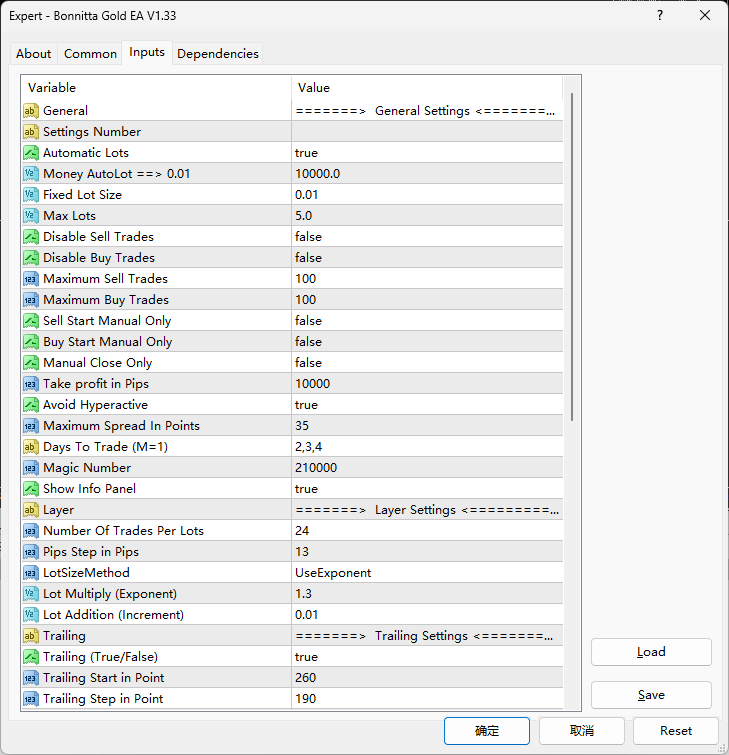The width and height of the screenshot is (729, 755).
Task: Click the string icon beside Settings Number
Action: pos(31,132)
